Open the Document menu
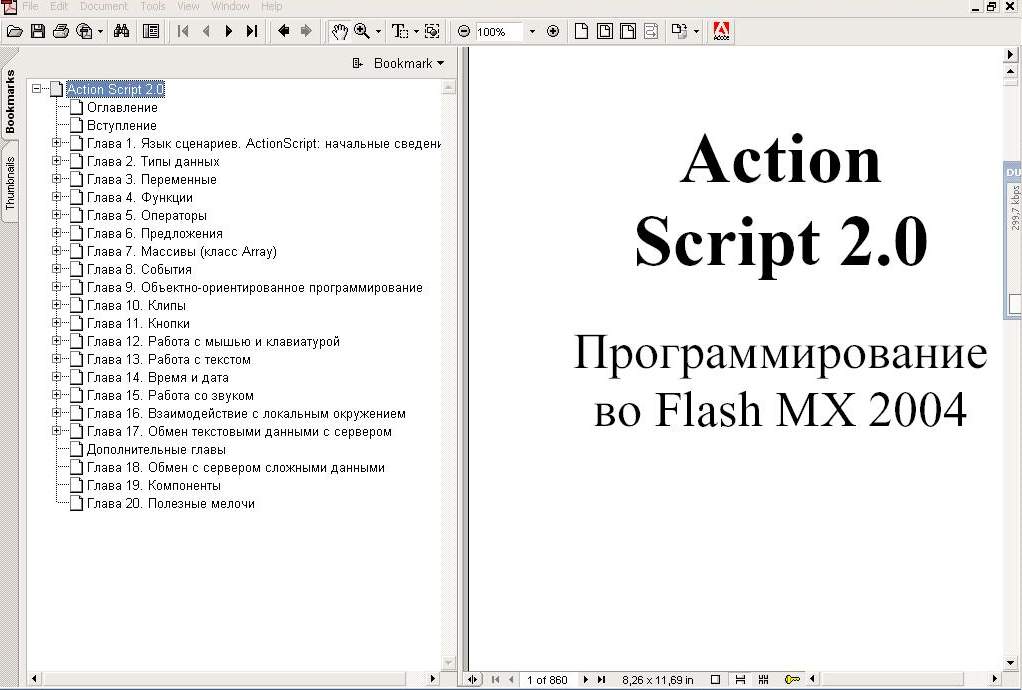The height and width of the screenshot is (690, 1022). [x=104, y=6]
